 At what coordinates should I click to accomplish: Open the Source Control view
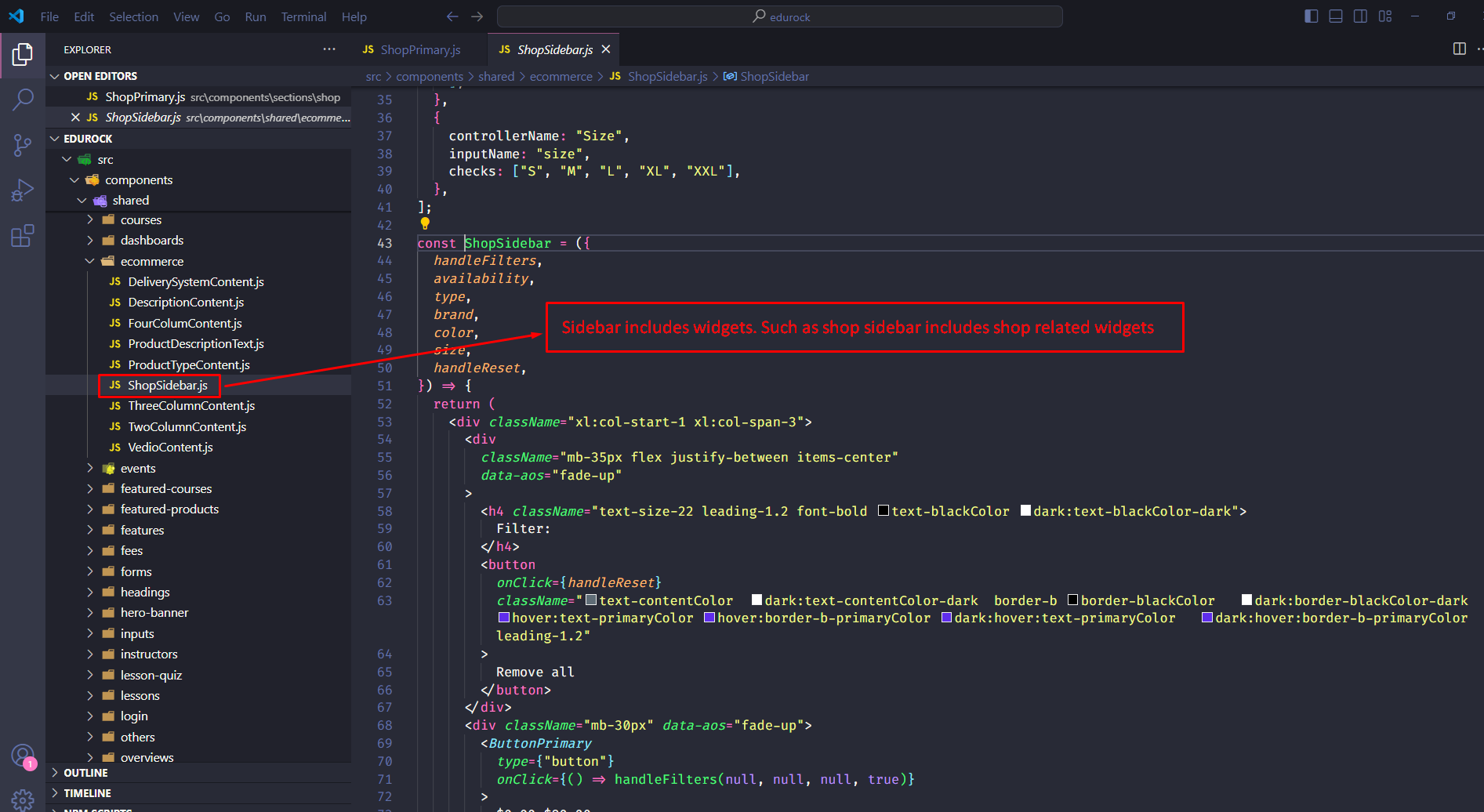[x=23, y=145]
